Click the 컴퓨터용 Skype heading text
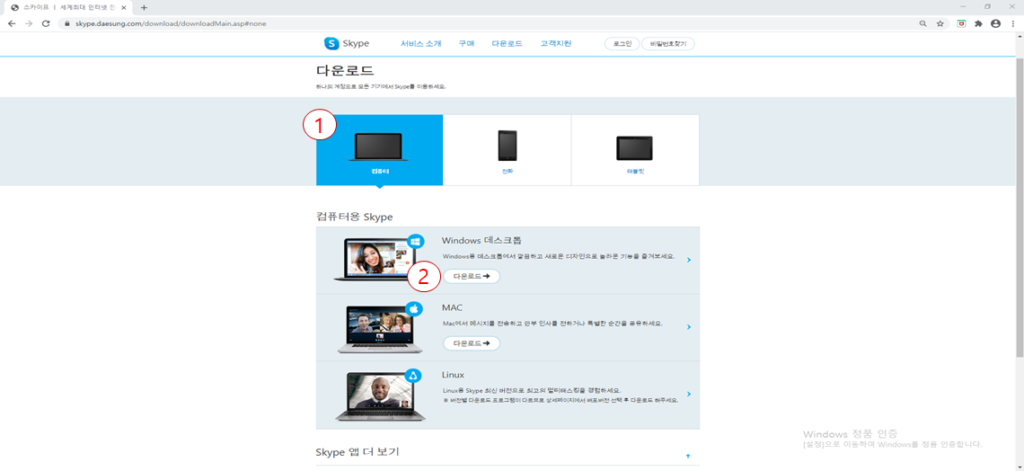The width and height of the screenshot is (1024, 471). pyautogui.click(x=354, y=216)
